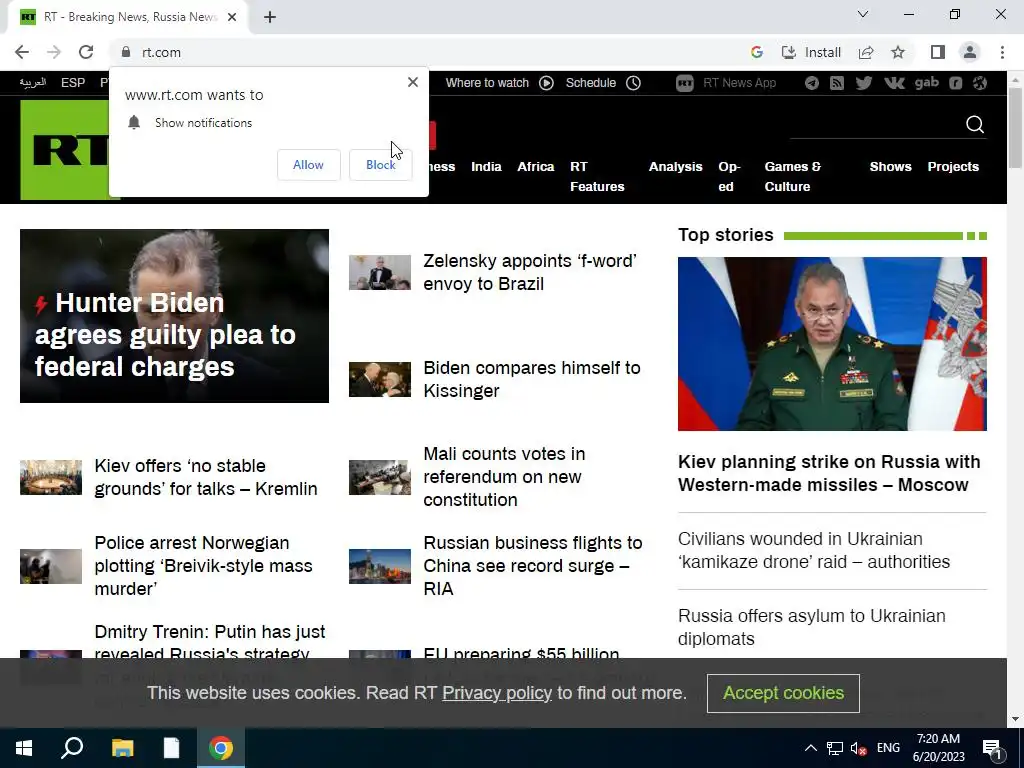Click the rt.com address bar

431,52
